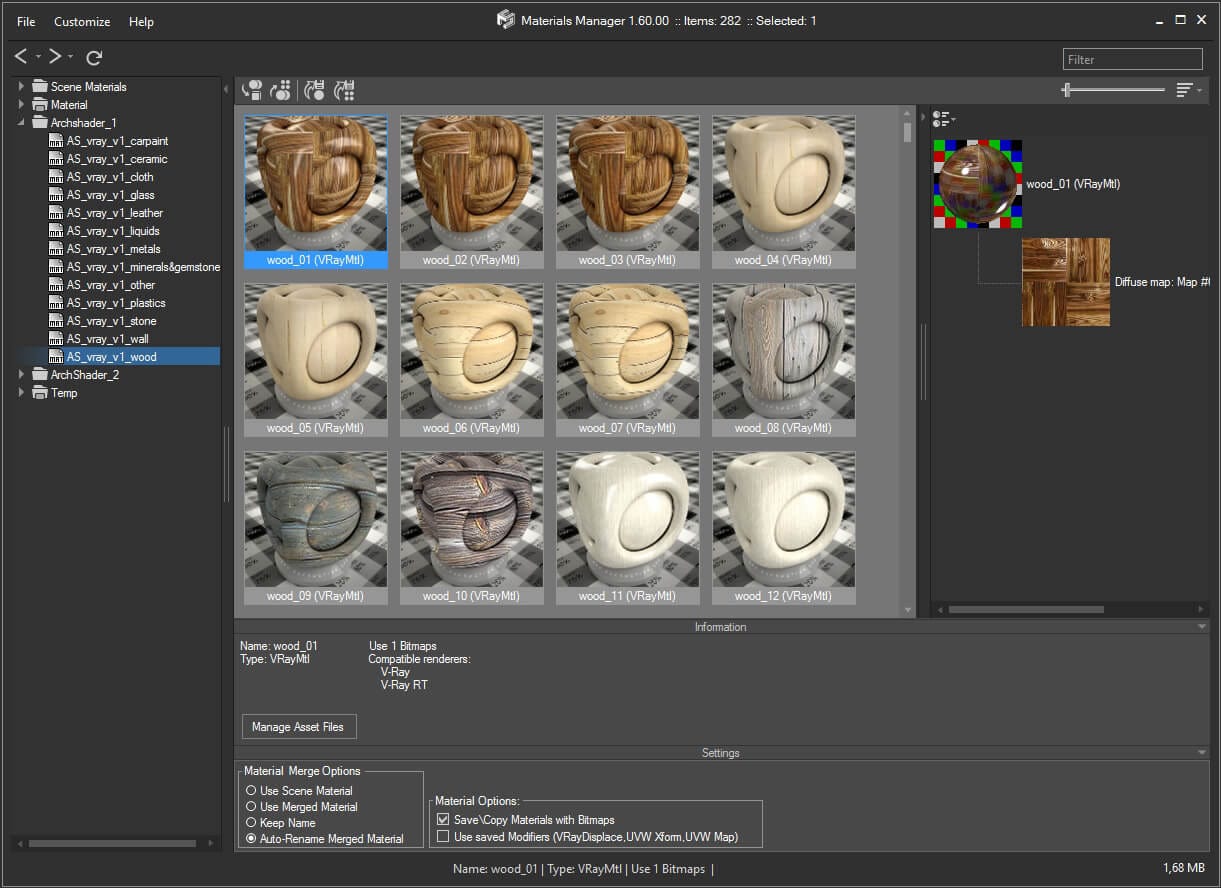This screenshot has width=1221, height=888.
Task: Expand the Scene Materials tree node
Action: tap(21, 87)
